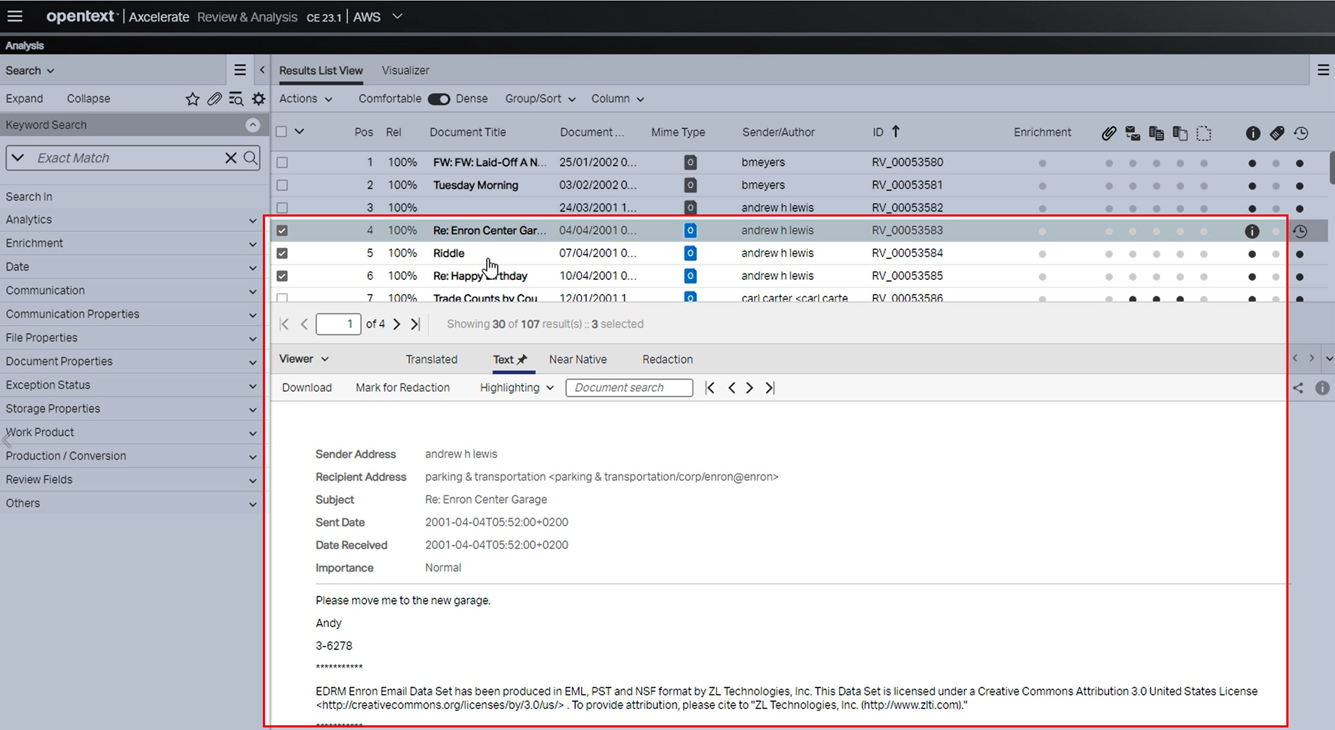Toggle Comfortable/Dense display switch
This screenshot has height=730, width=1335.
click(438, 99)
